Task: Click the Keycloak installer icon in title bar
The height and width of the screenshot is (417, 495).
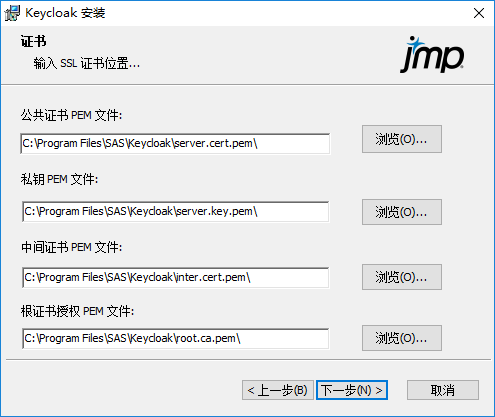Action: pyautogui.click(x=12, y=13)
